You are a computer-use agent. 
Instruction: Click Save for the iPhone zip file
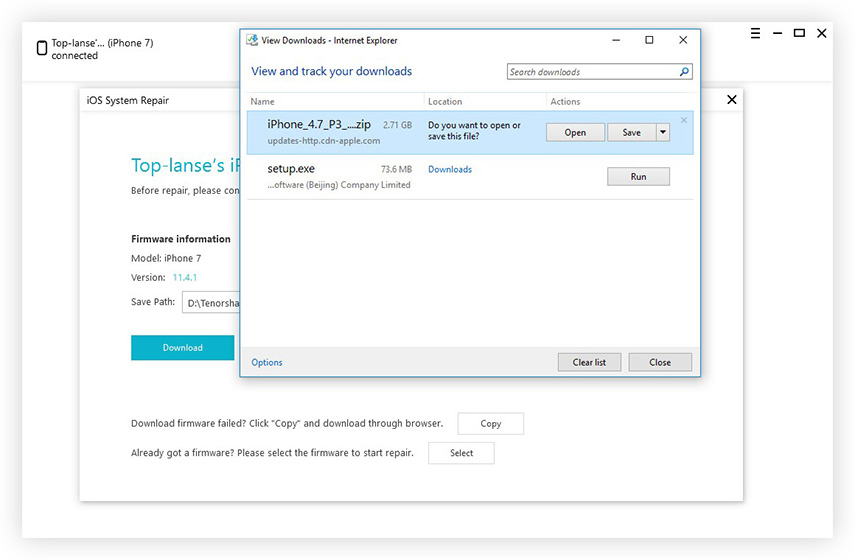pyautogui.click(x=631, y=133)
